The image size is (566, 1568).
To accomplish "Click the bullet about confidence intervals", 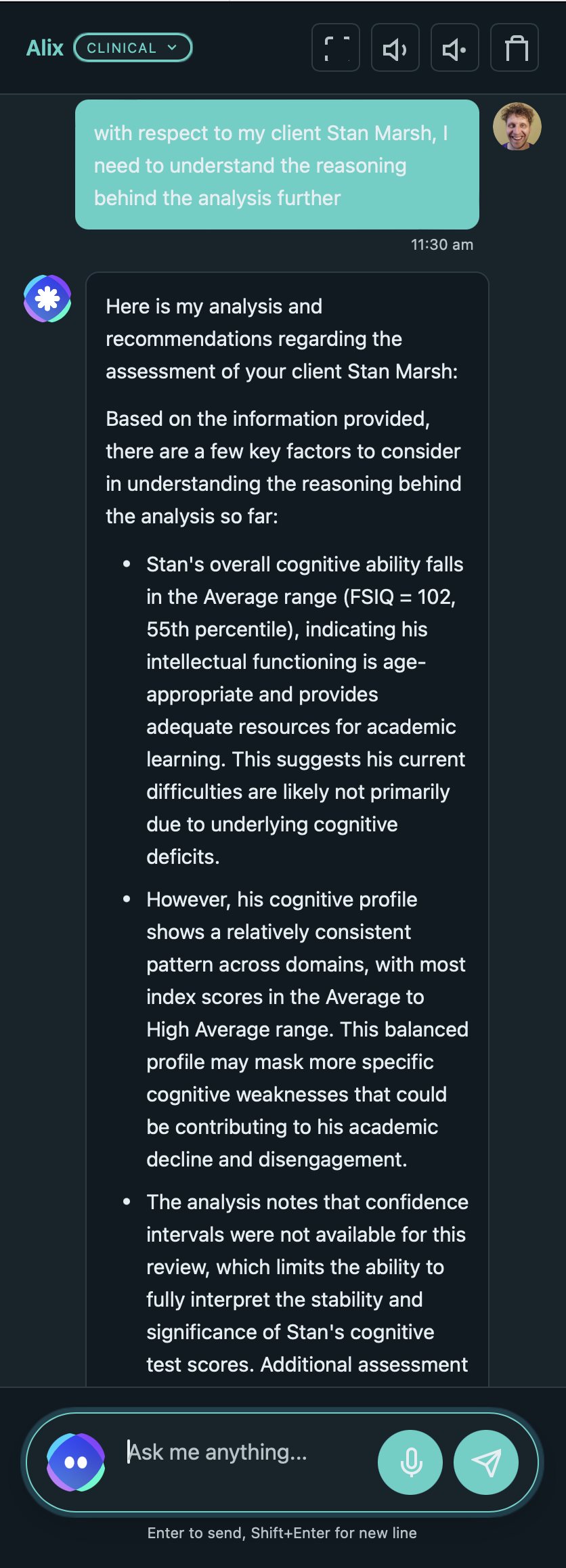I will pyautogui.click(x=305, y=1283).
